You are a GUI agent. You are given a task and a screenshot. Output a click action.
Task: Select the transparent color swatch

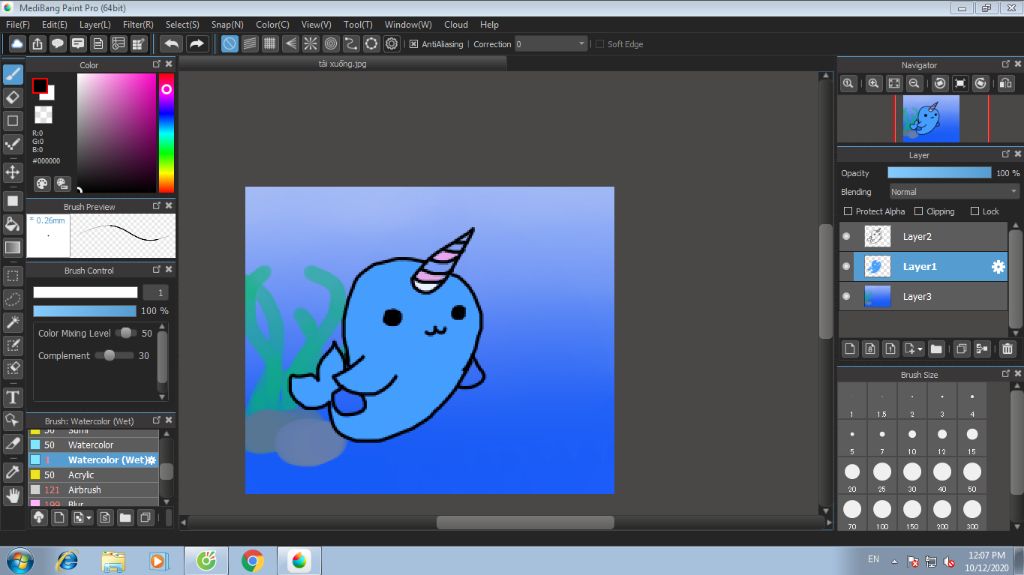(x=43, y=115)
